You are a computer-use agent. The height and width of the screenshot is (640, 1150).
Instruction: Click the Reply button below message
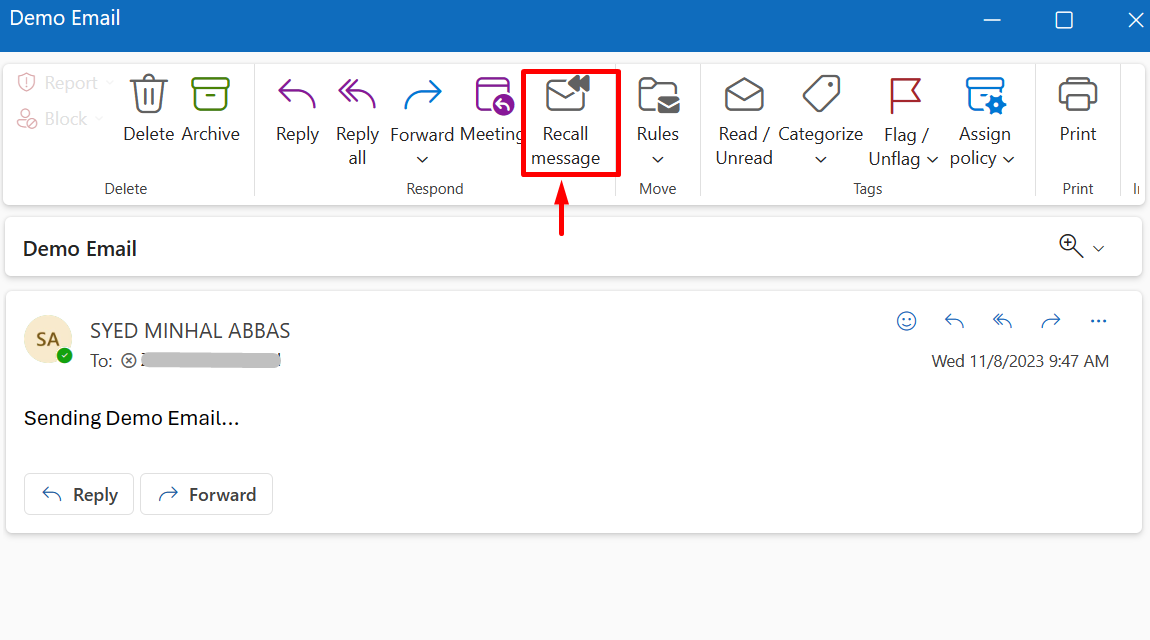pos(79,494)
